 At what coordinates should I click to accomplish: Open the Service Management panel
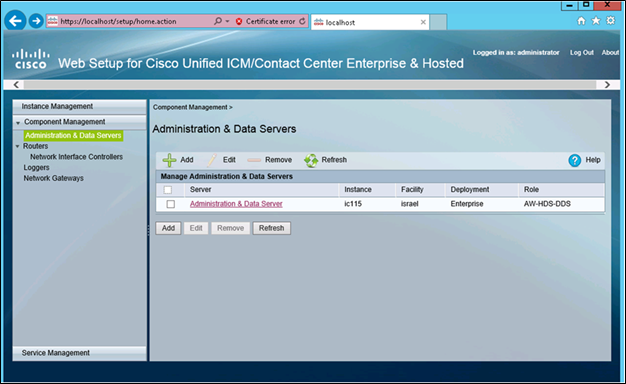pos(79,353)
